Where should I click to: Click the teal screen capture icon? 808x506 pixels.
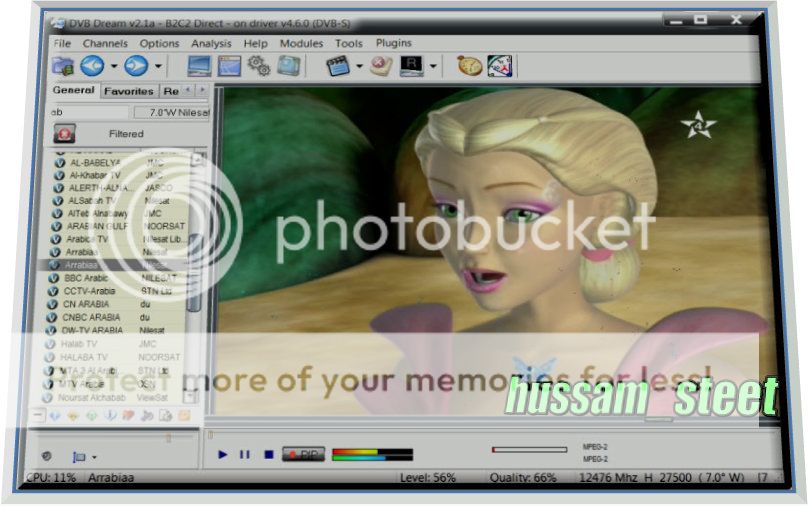point(289,65)
